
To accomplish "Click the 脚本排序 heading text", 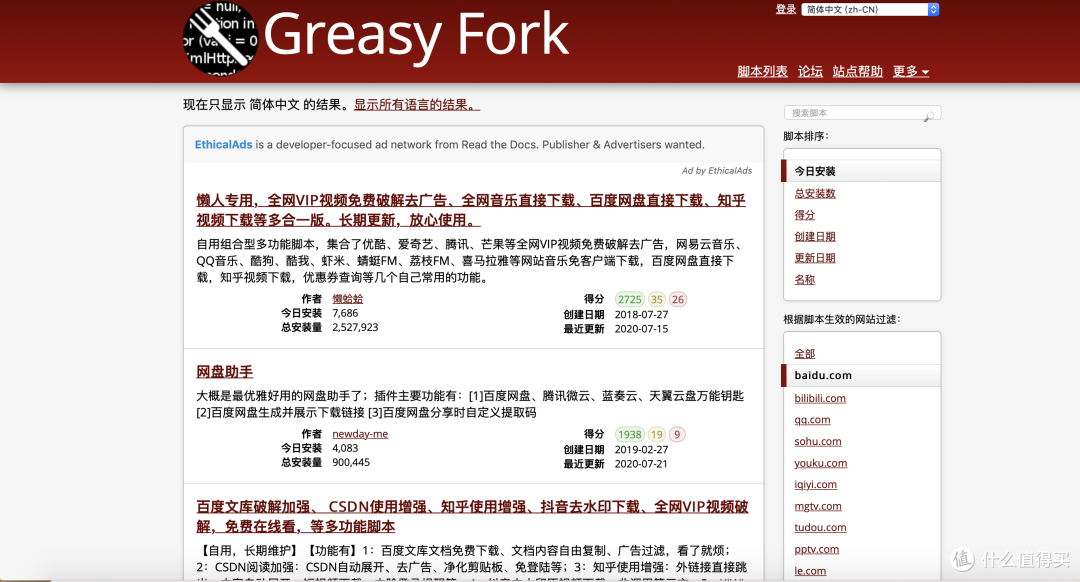I will click(x=806, y=136).
